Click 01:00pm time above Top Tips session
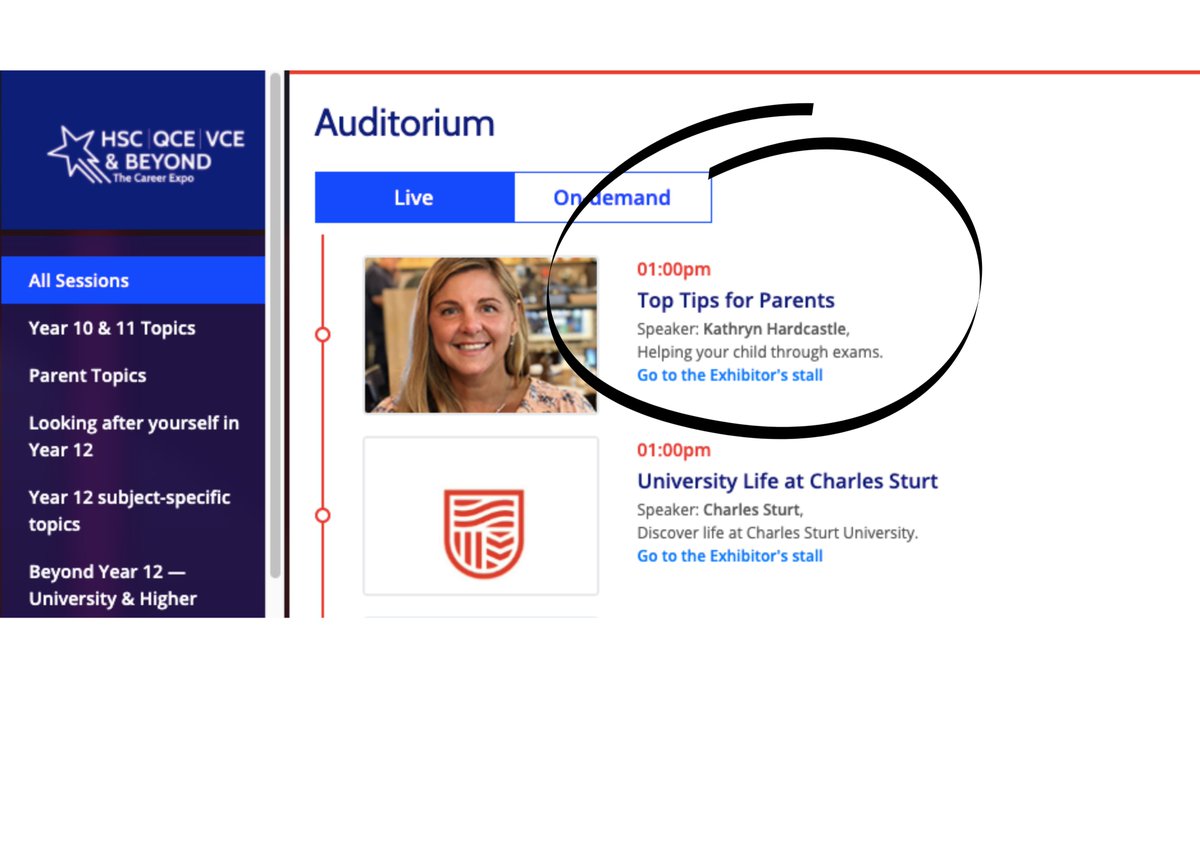This screenshot has width=1200, height=849. [x=674, y=269]
